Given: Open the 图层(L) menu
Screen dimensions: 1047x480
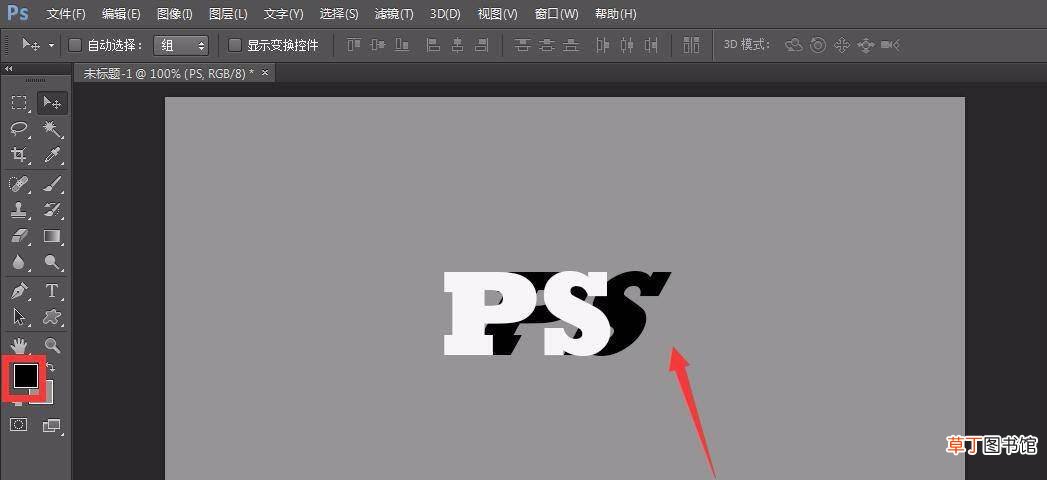Looking at the screenshot, I should [228, 13].
